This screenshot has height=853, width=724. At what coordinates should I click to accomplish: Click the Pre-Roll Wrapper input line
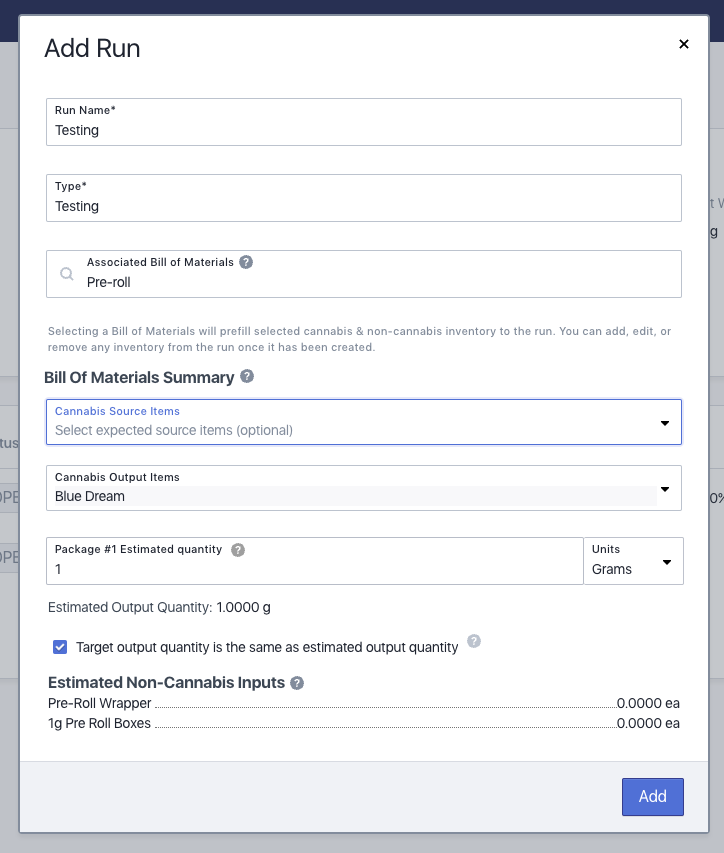pyautogui.click(x=364, y=703)
